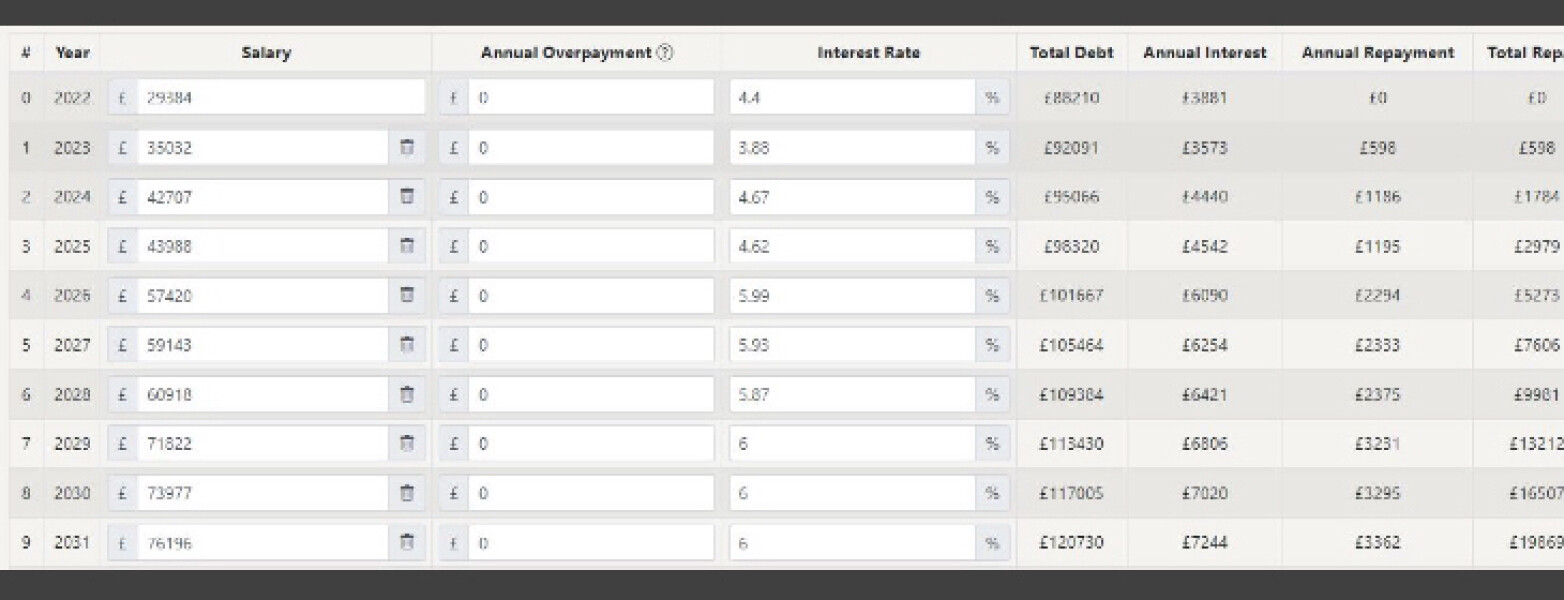Remove the 2025 salary row
This screenshot has width=1564, height=600.
tap(407, 247)
